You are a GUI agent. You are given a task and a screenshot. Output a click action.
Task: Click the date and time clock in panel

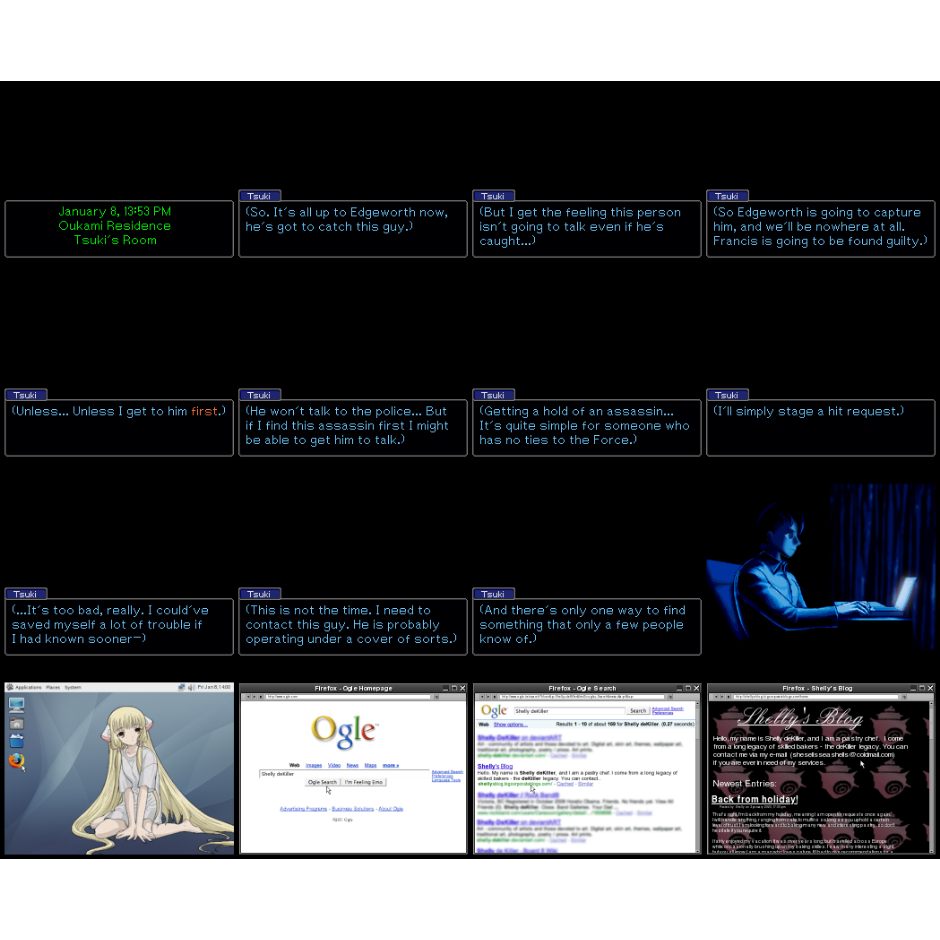pos(215,688)
